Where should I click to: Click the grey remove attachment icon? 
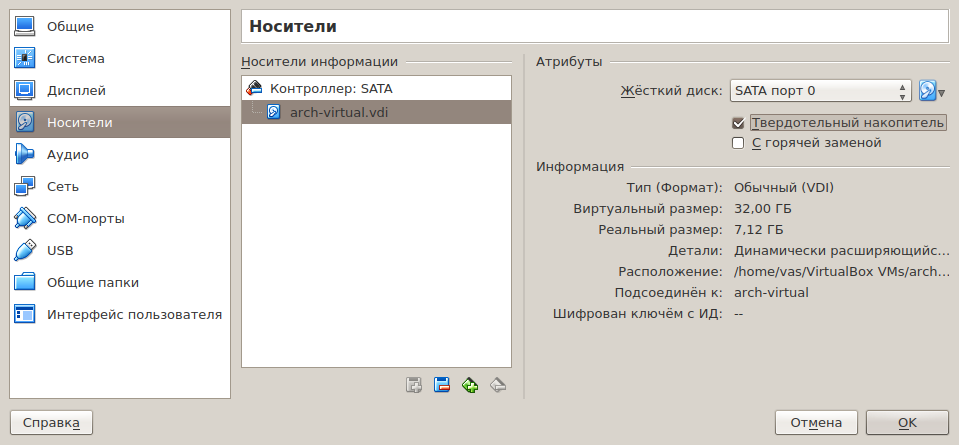tap(498, 385)
